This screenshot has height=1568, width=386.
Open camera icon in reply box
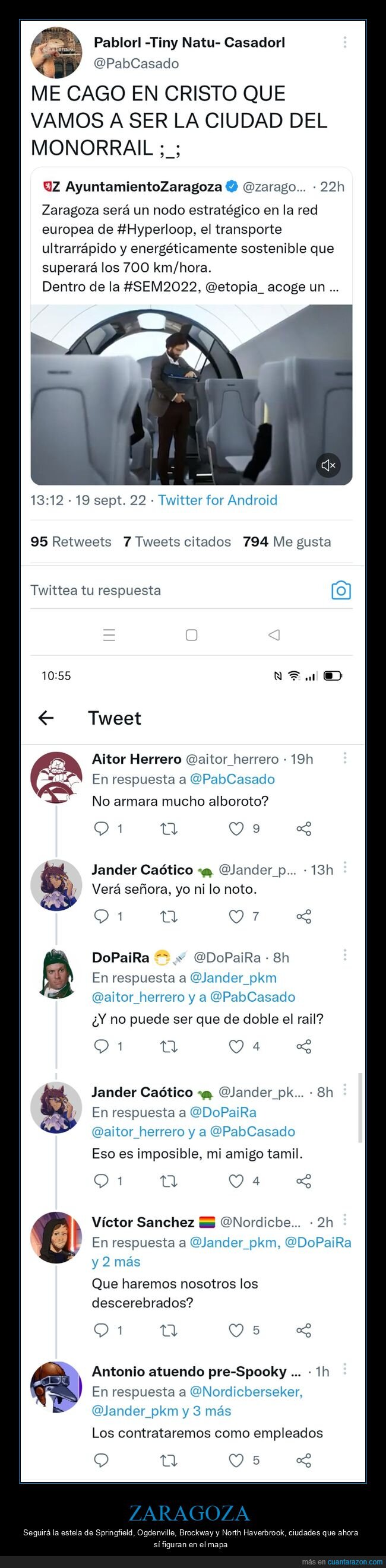(341, 590)
